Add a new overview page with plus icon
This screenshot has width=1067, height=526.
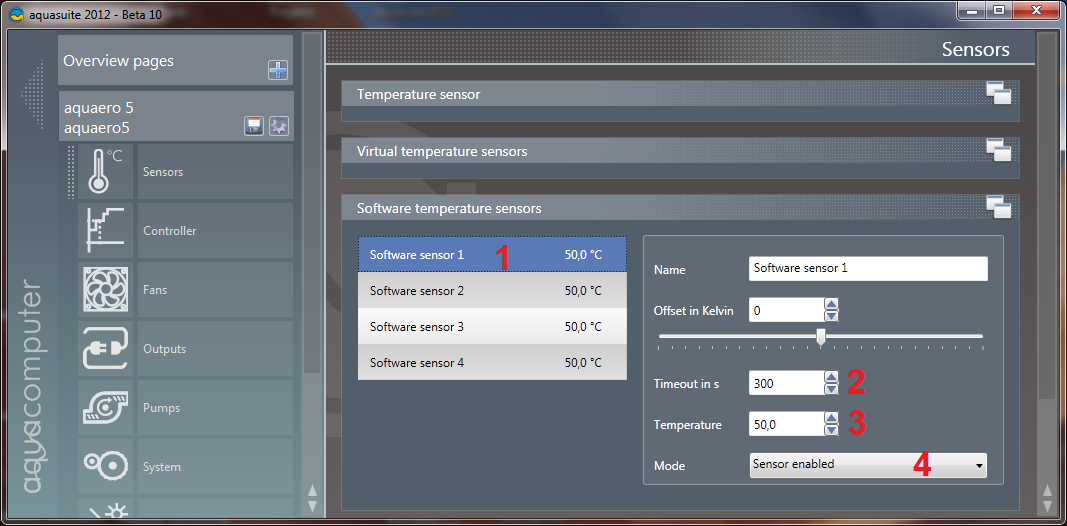(277, 70)
